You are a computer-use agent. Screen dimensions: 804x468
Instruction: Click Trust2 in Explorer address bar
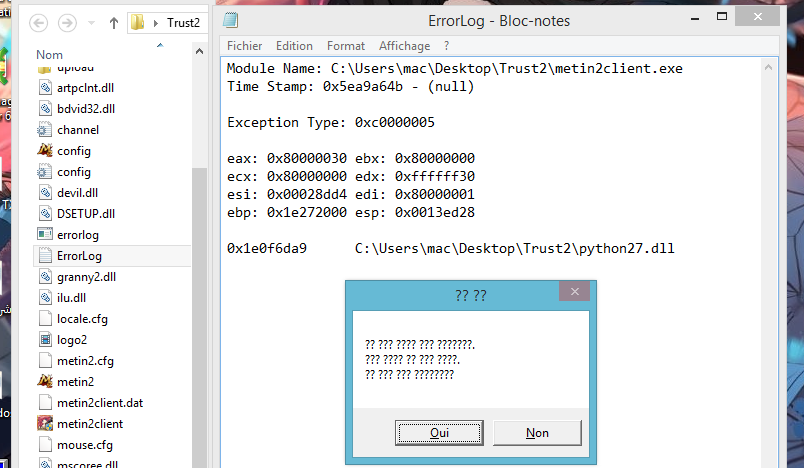coord(183,23)
